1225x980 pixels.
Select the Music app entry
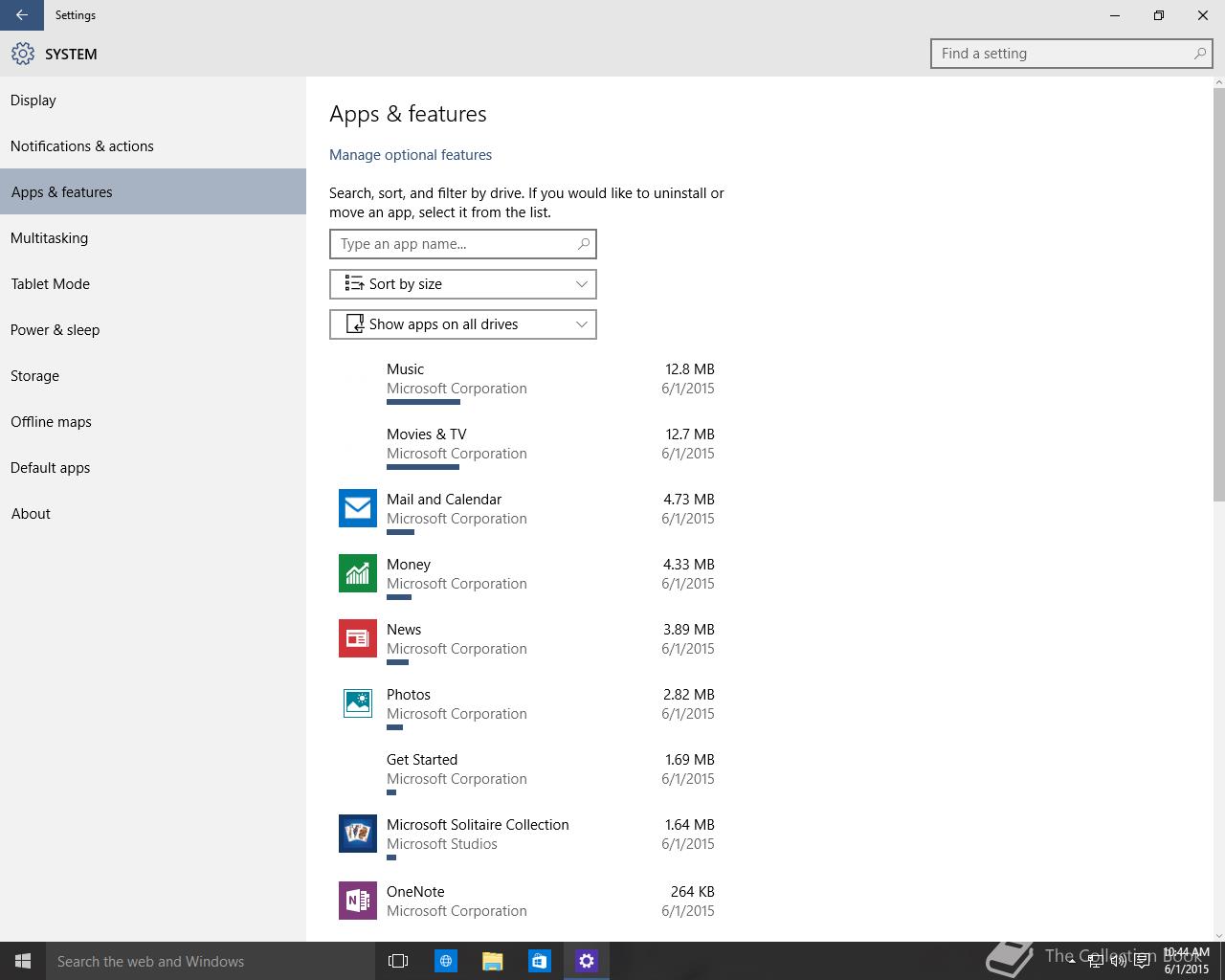(x=526, y=382)
